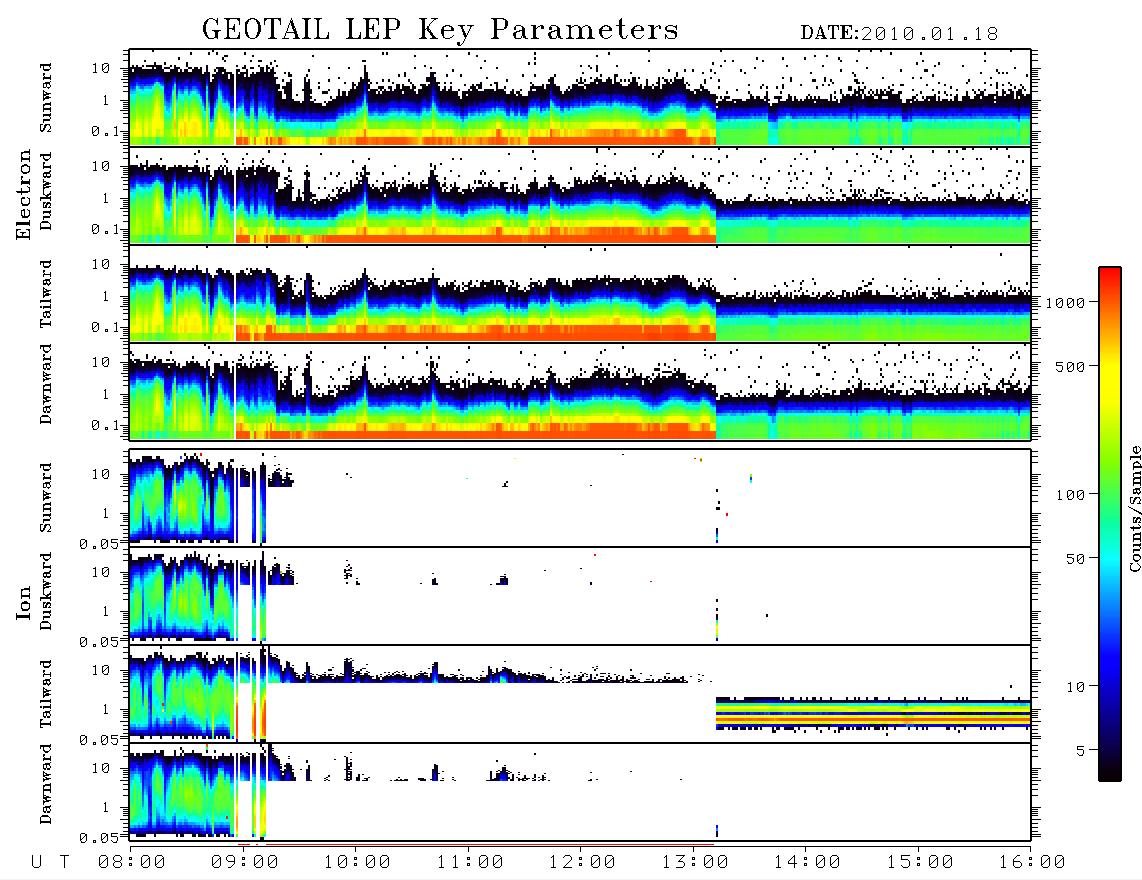Click the "16:00" time tick label

[x=1032, y=863]
